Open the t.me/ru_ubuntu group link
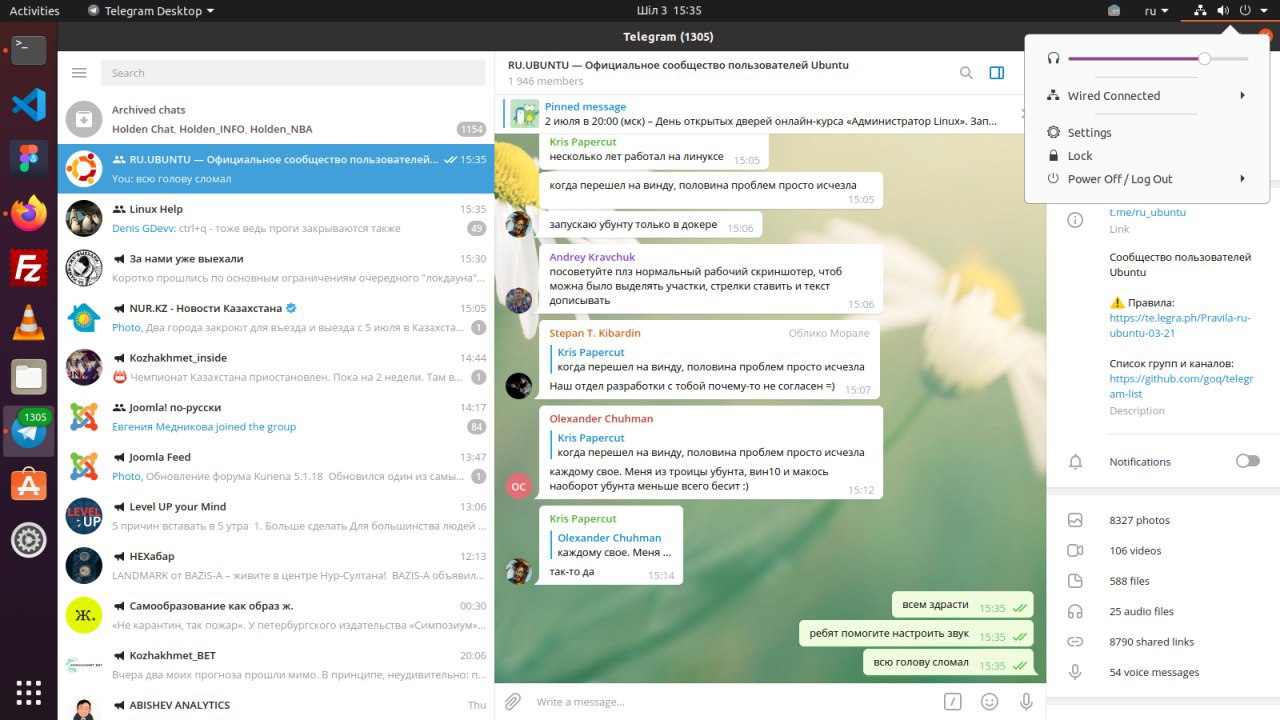 tap(1147, 212)
